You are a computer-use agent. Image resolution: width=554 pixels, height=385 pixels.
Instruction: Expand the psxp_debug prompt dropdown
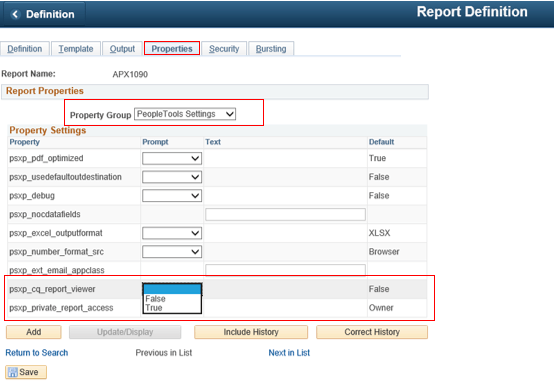pyautogui.click(x=172, y=196)
